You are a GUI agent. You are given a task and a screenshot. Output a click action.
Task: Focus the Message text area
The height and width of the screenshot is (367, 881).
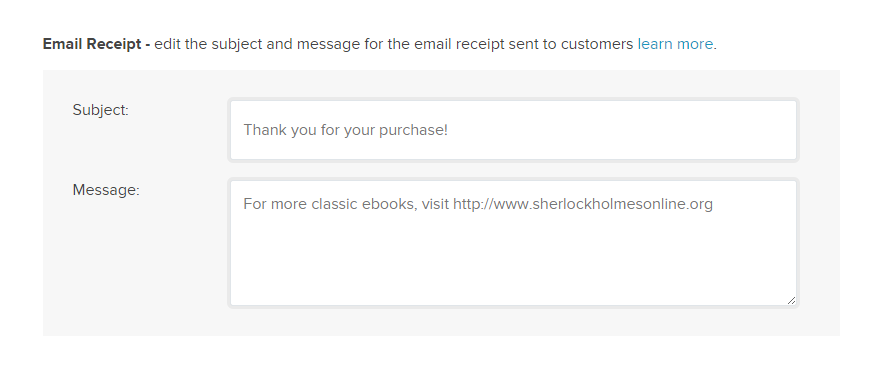[x=513, y=243]
